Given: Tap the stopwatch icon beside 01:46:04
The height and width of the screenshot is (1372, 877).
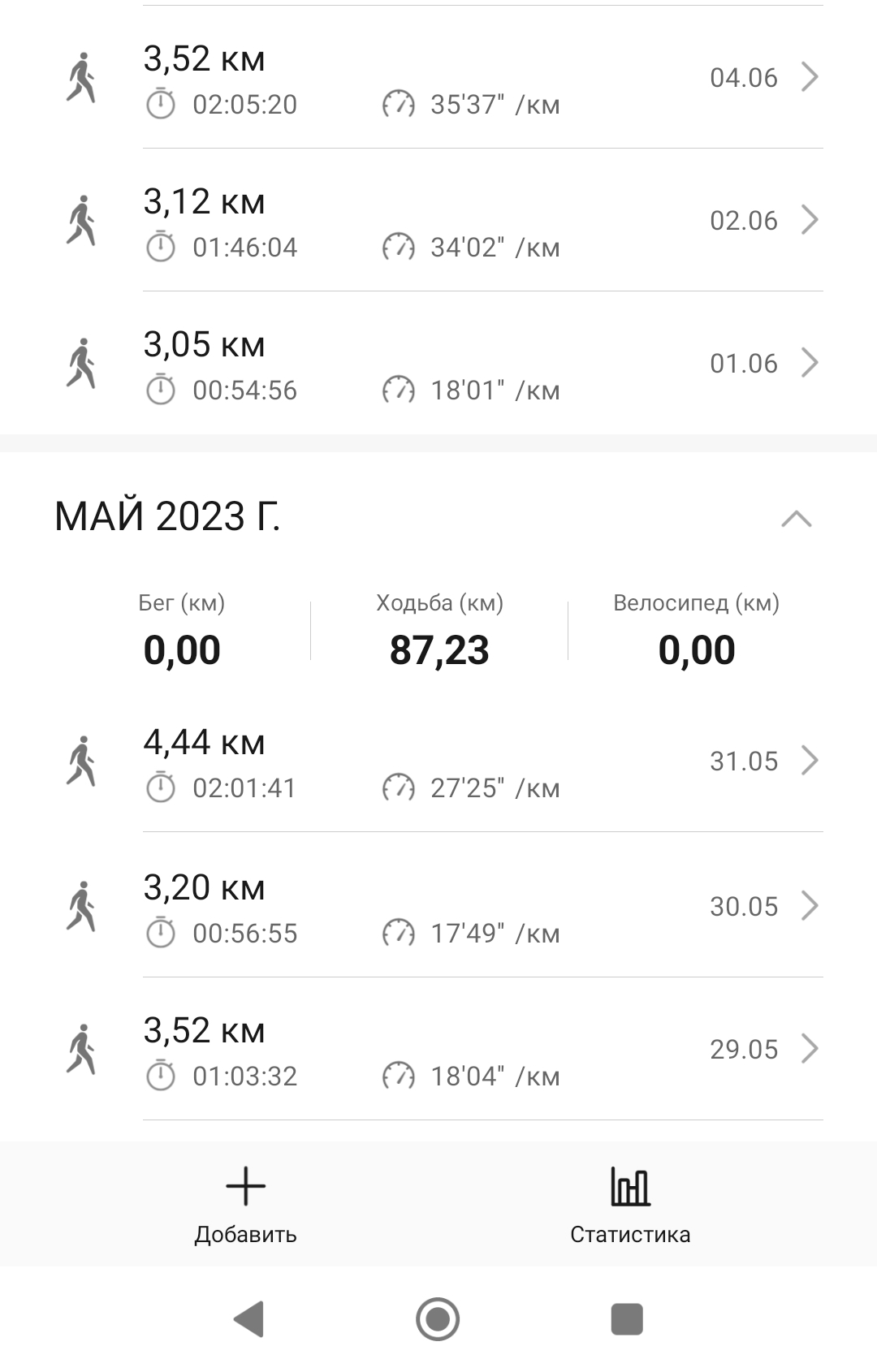Looking at the screenshot, I should (x=160, y=247).
